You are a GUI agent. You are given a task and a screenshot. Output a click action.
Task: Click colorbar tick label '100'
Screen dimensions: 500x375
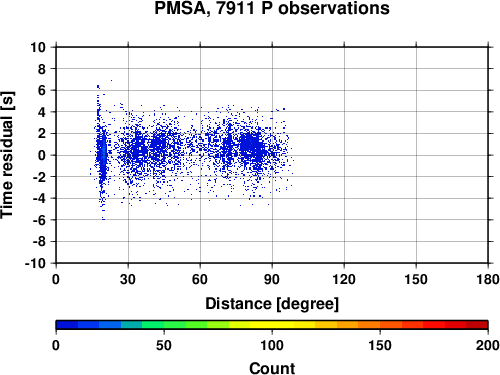click(272, 345)
